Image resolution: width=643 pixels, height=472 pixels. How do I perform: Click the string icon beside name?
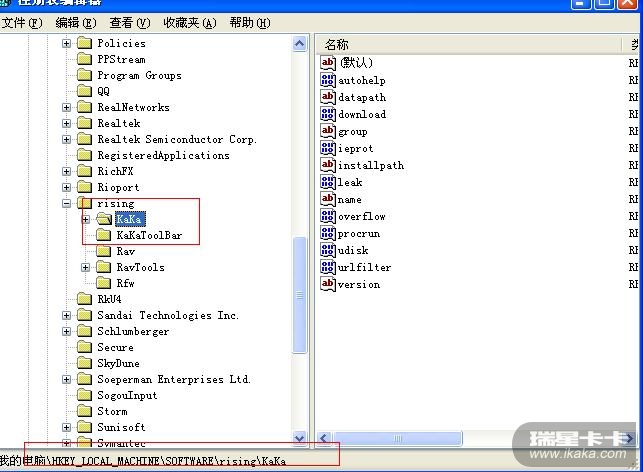click(328, 199)
